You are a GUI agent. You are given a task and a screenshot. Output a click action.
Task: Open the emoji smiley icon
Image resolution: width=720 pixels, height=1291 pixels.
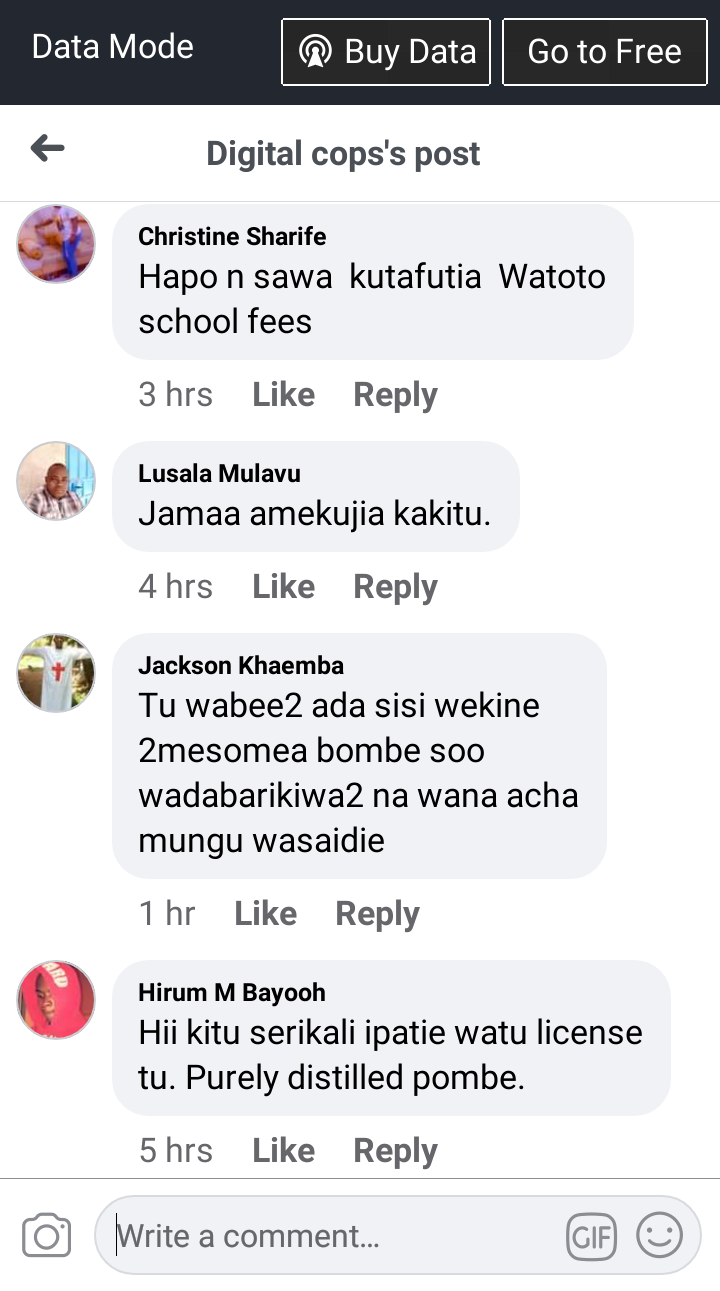click(659, 1236)
